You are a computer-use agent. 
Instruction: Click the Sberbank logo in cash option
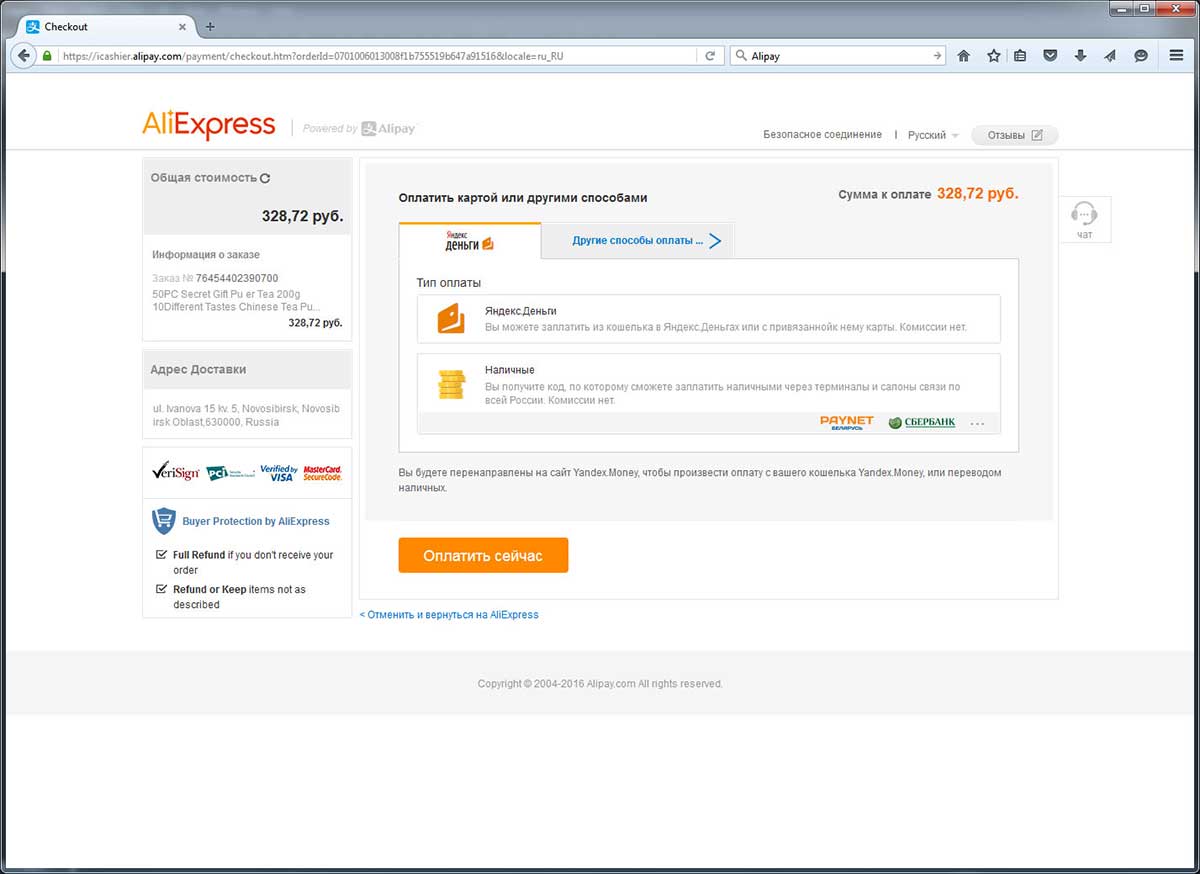922,423
